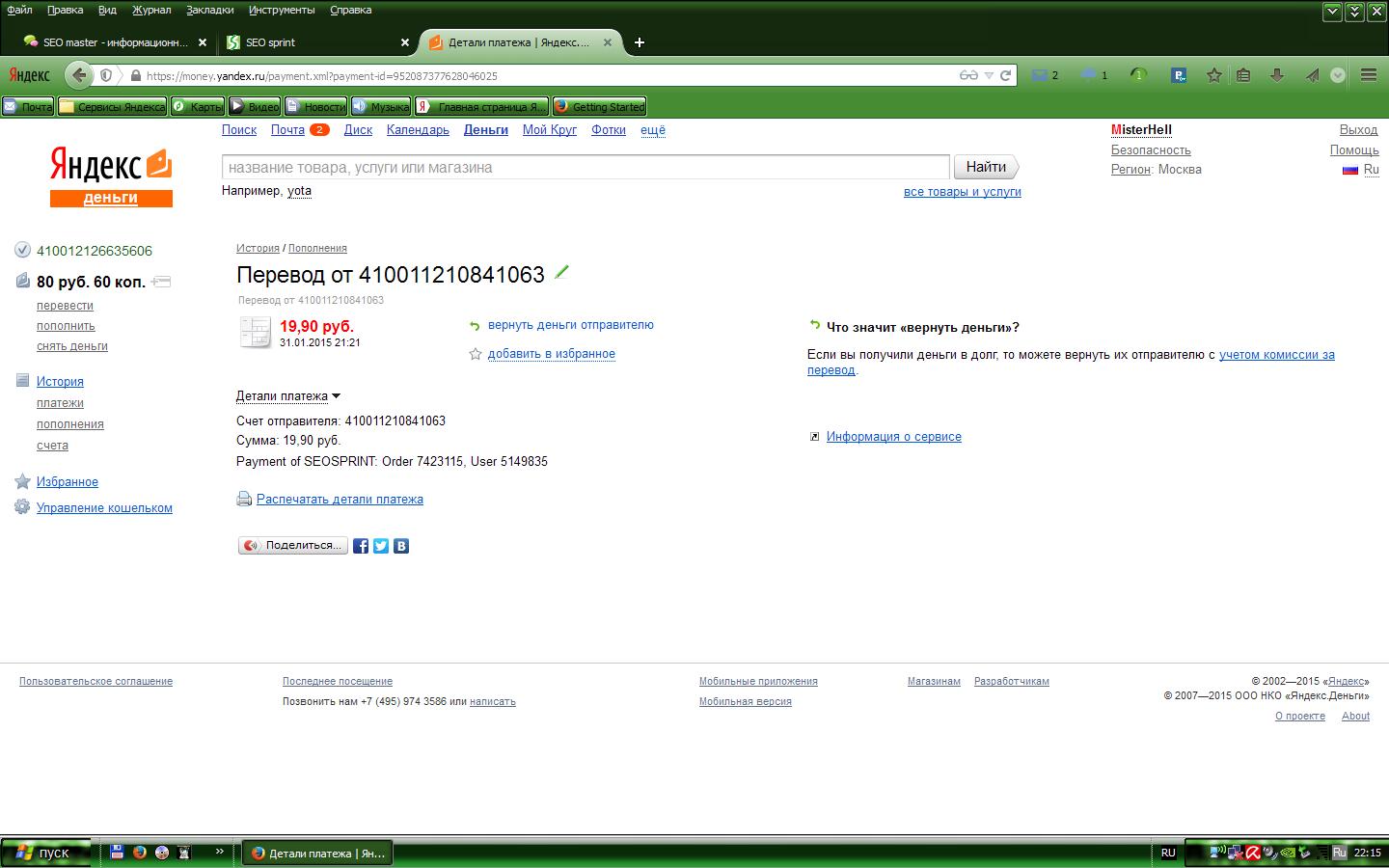Click the printer icon beside Распечатать
This screenshot has width=1389, height=868.
pyautogui.click(x=244, y=500)
